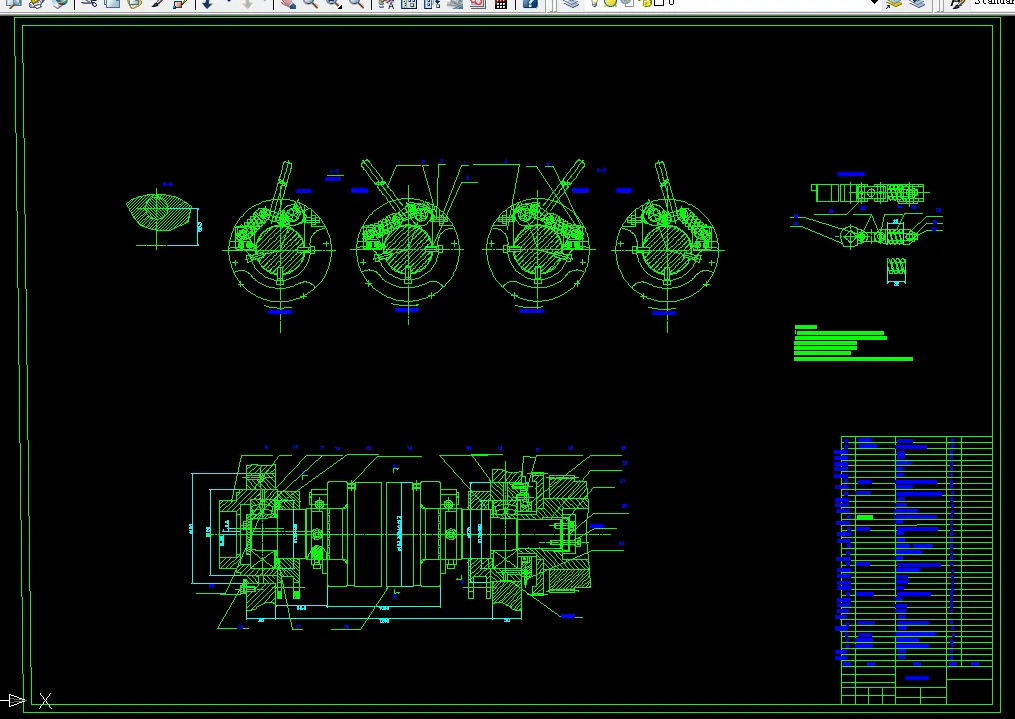Cut selection with the scissors icon

[x=89, y=3]
